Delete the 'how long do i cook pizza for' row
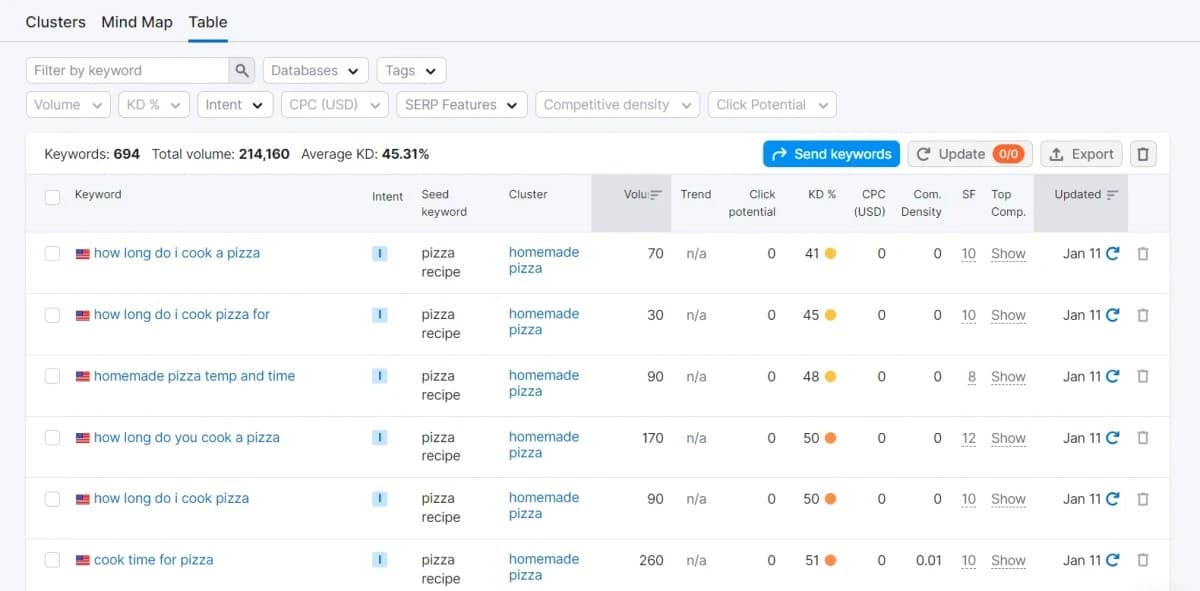 [x=1143, y=315]
